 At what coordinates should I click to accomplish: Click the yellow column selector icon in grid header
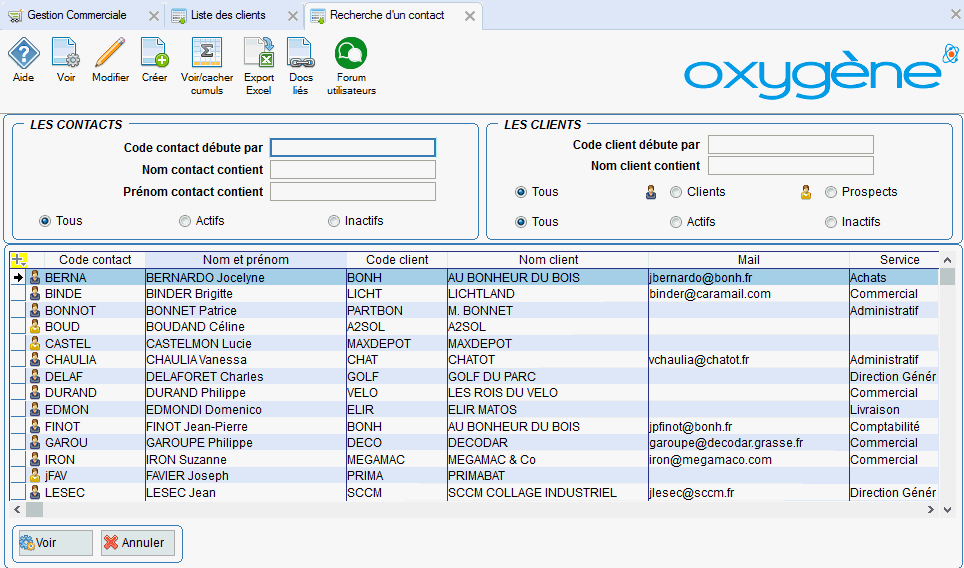[x=19, y=260]
